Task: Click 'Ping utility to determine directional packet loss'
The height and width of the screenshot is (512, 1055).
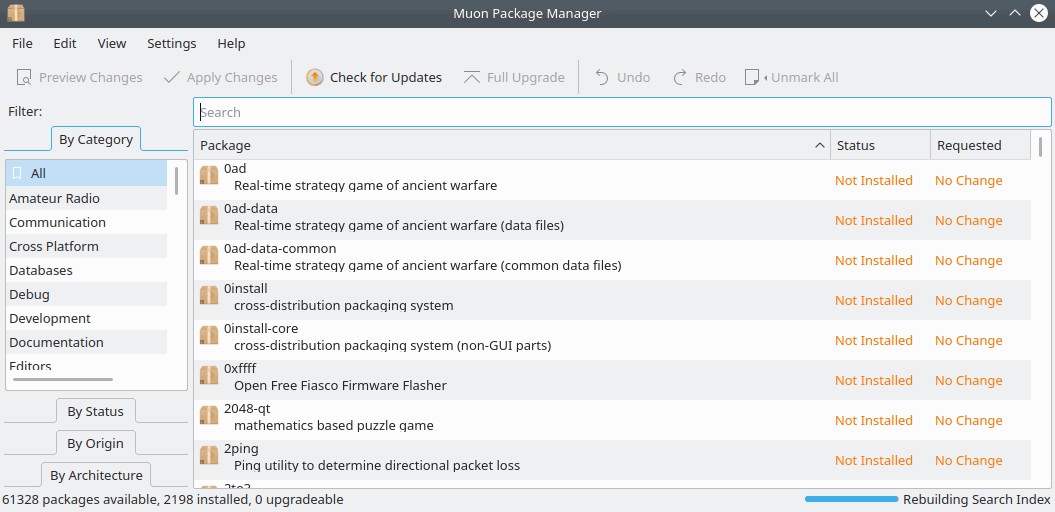Action: pyautogui.click(x=377, y=466)
